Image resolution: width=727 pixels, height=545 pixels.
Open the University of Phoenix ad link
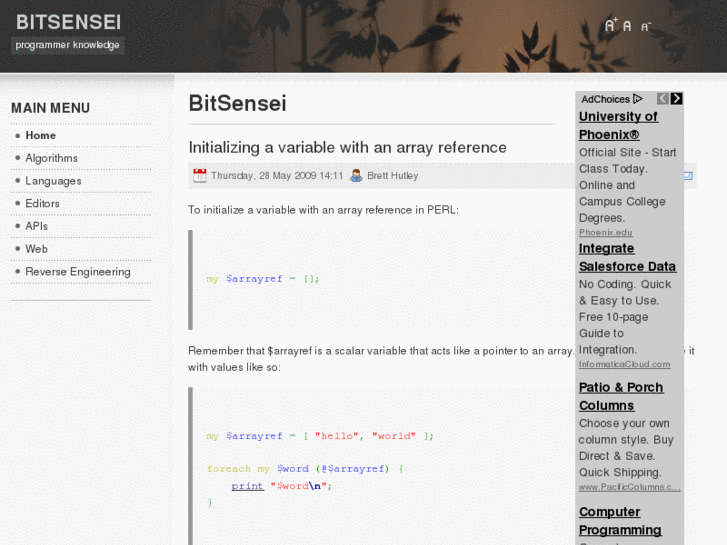tap(618, 126)
